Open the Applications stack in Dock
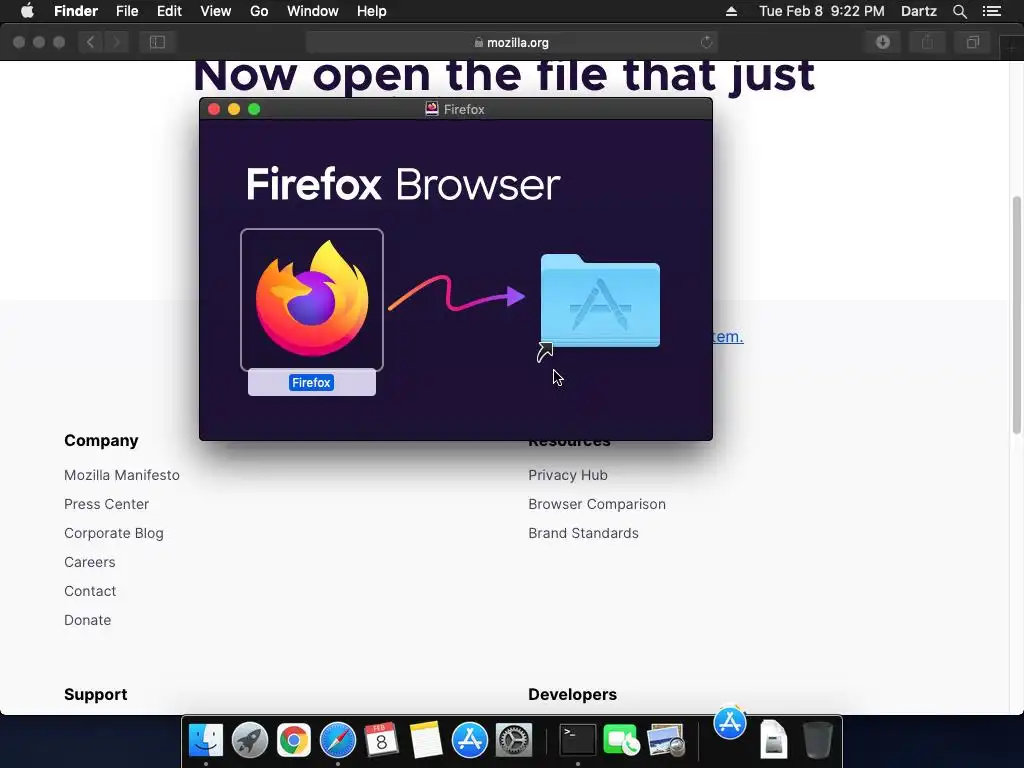The image size is (1024, 768). click(x=729, y=722)
